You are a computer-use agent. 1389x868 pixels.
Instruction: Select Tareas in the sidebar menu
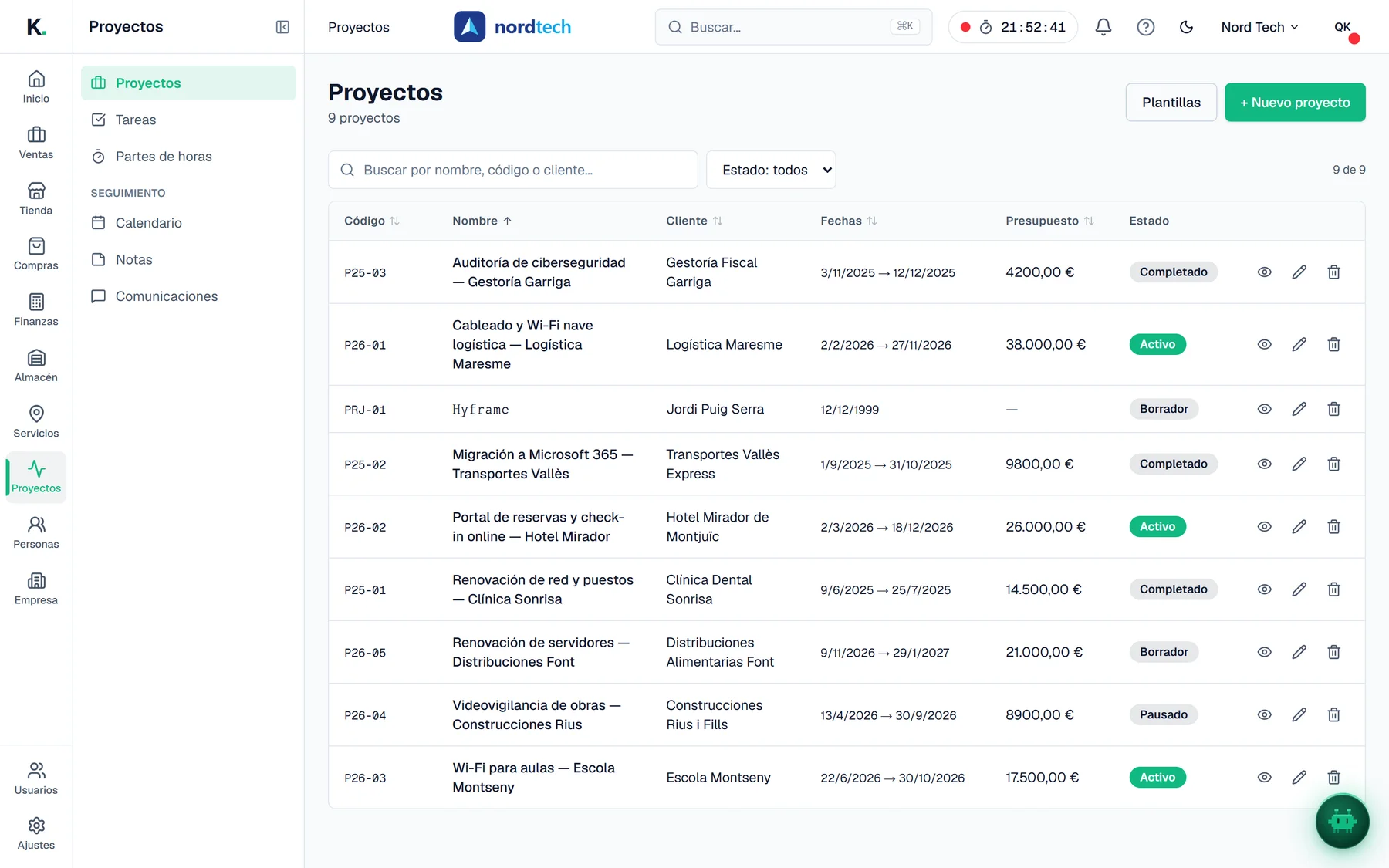188,120
